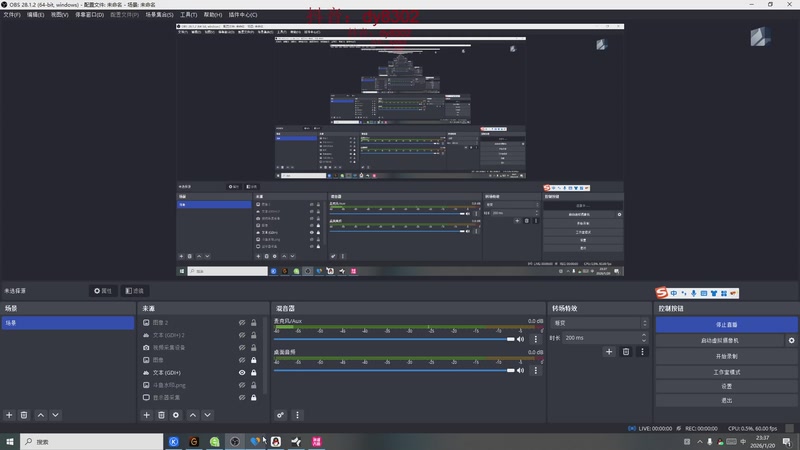Open the Windows Start menu
Viewport: 800px width, 450px height.
tap(10, 441)
